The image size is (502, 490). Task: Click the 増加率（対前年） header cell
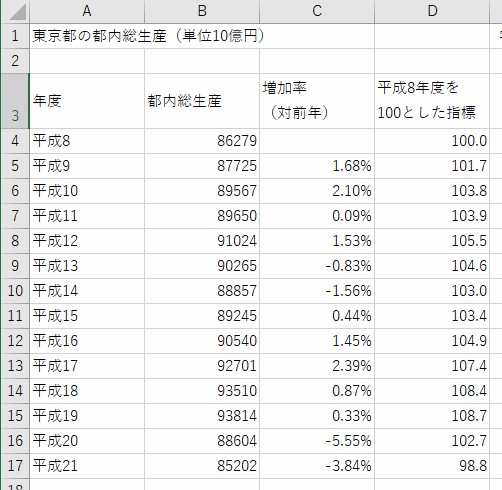pos(317,101)
